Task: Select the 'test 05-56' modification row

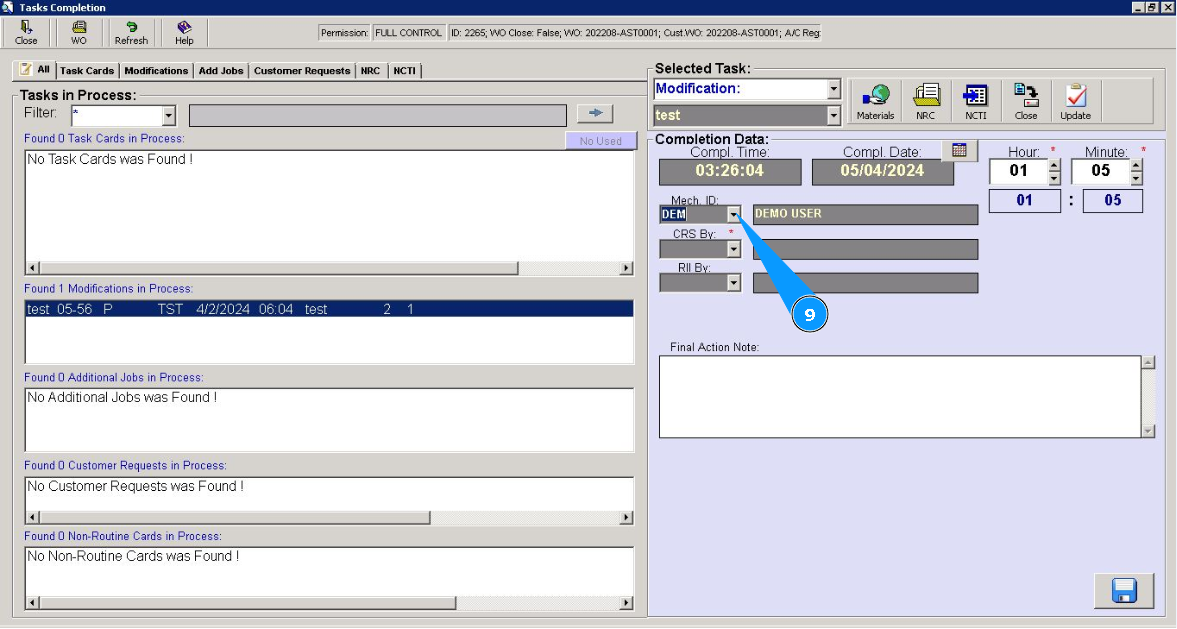Action: 329,309
